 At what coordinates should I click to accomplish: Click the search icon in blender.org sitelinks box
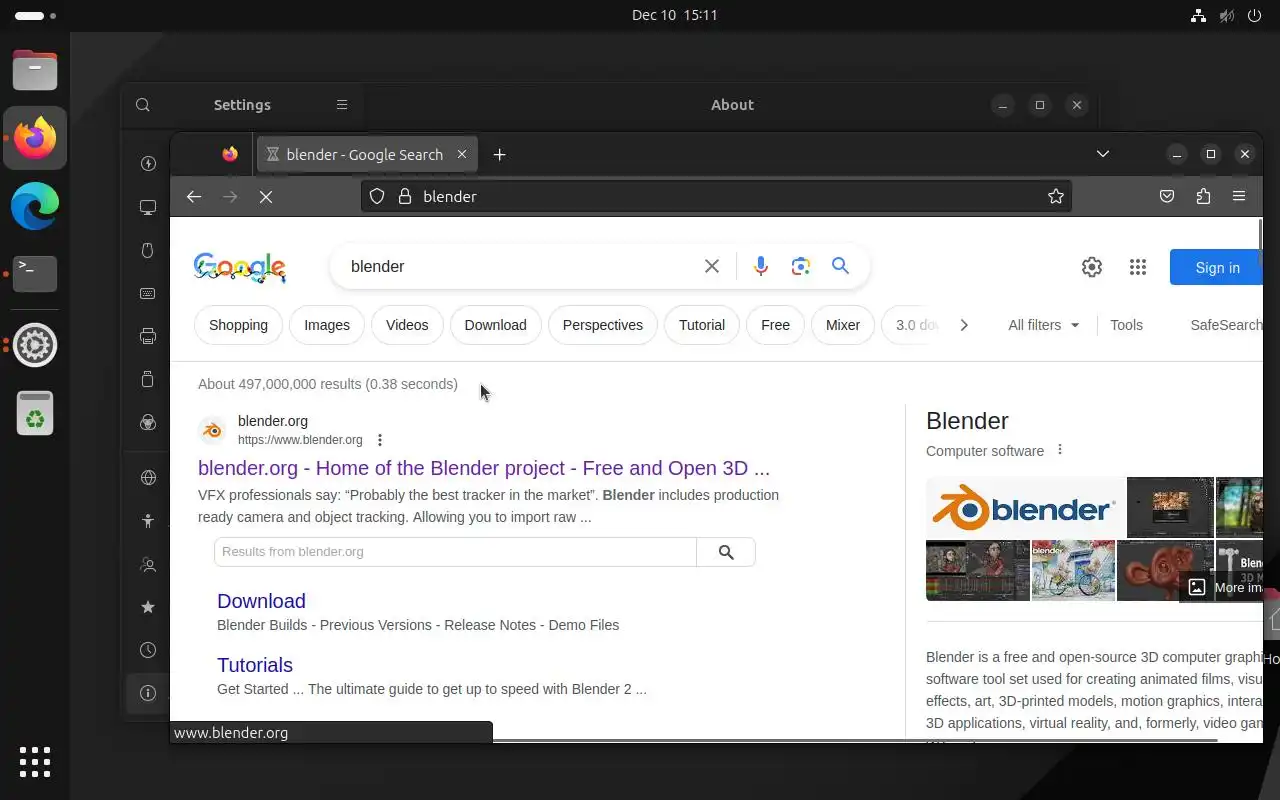[726, 552]
